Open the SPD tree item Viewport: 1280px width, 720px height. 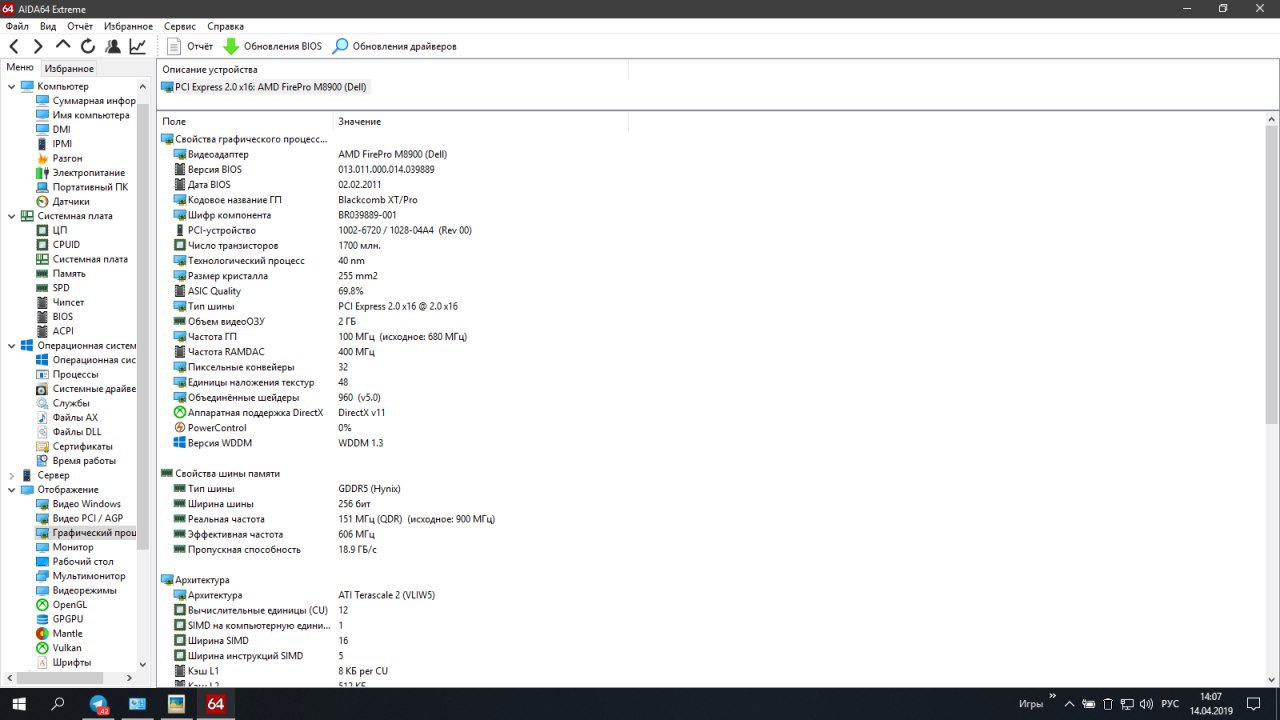53,288
